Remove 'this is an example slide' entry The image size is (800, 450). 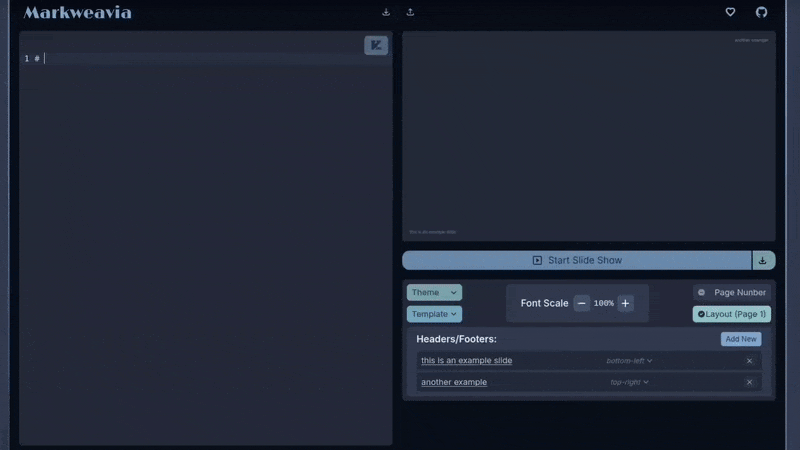(749, 361)
